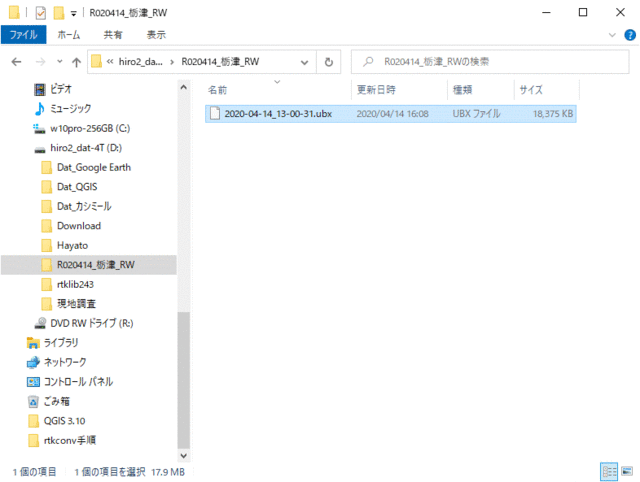
Task: Click the ubx file's document icon
Action: point(215,113)
